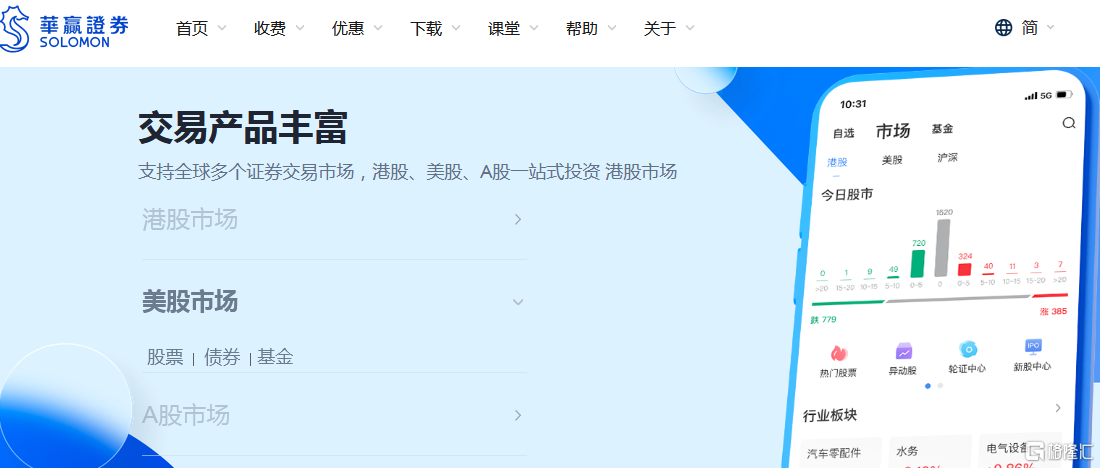Open the 关于 menu

(660, 28)
